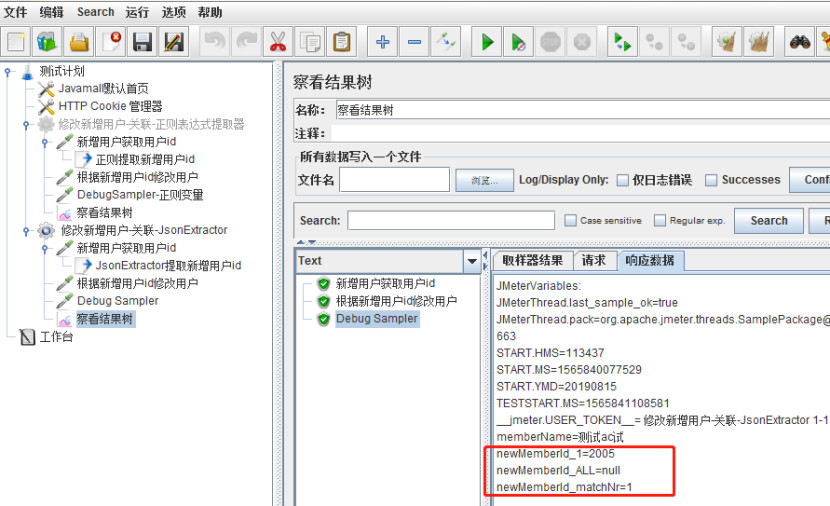Collapse the 测试计划 root node
The width and height of the screenshot is (830, 506).
[7, 72]
